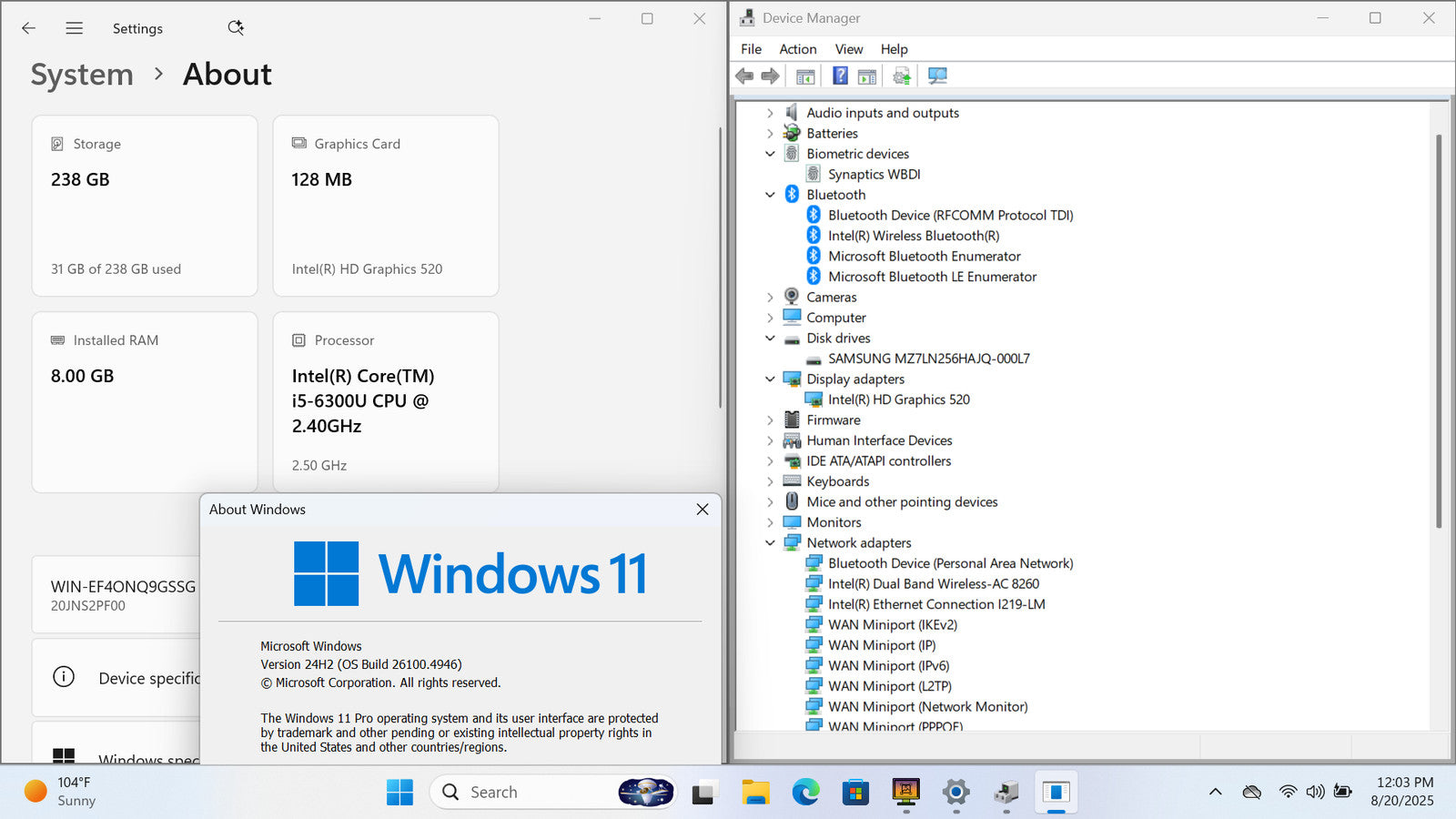This screenshot has width=1456, height=819.
Task: Click the Device Manager vertical scrollbar
Action: (1439, 328)
